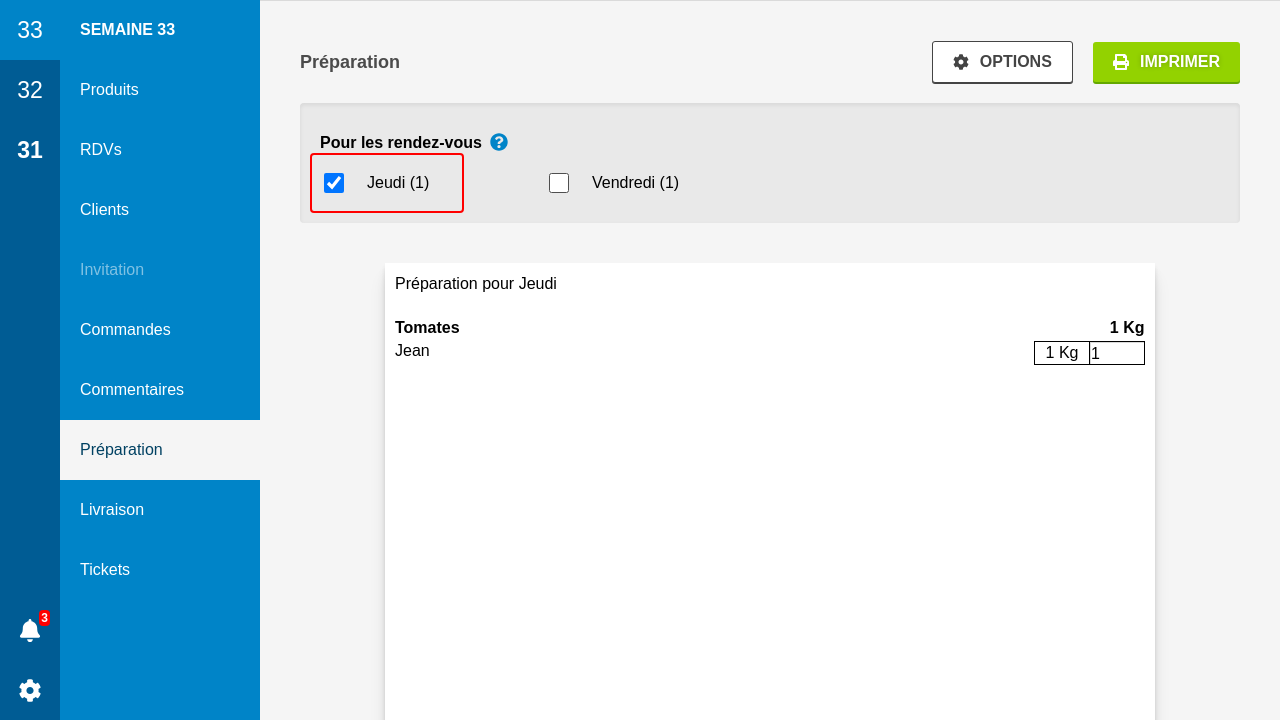Open the notifications bell

click(x=30, y=630)
